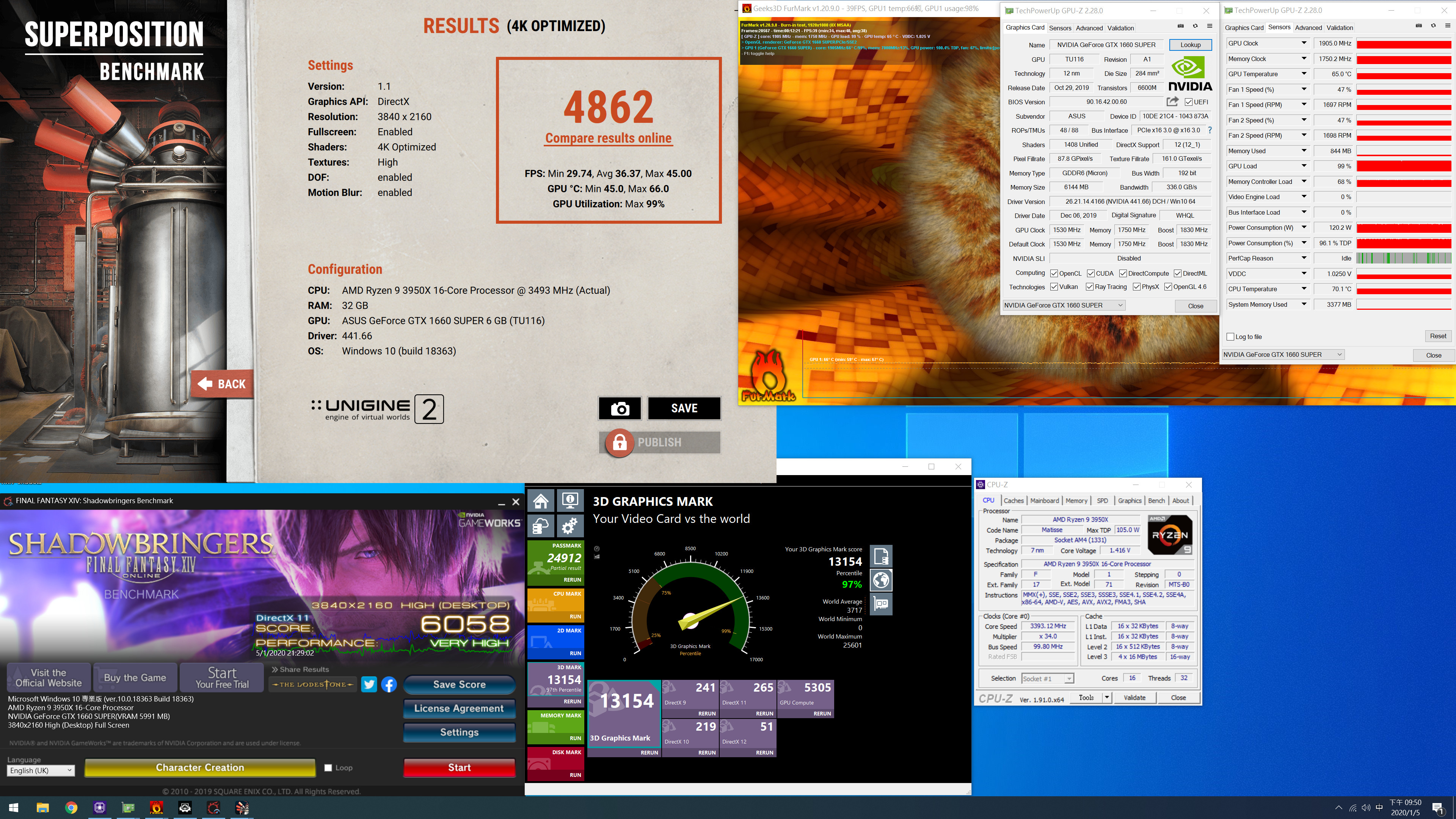Enable Log to file checkbox
This screenshot has width=1456, height=819.
(1230, 336)
